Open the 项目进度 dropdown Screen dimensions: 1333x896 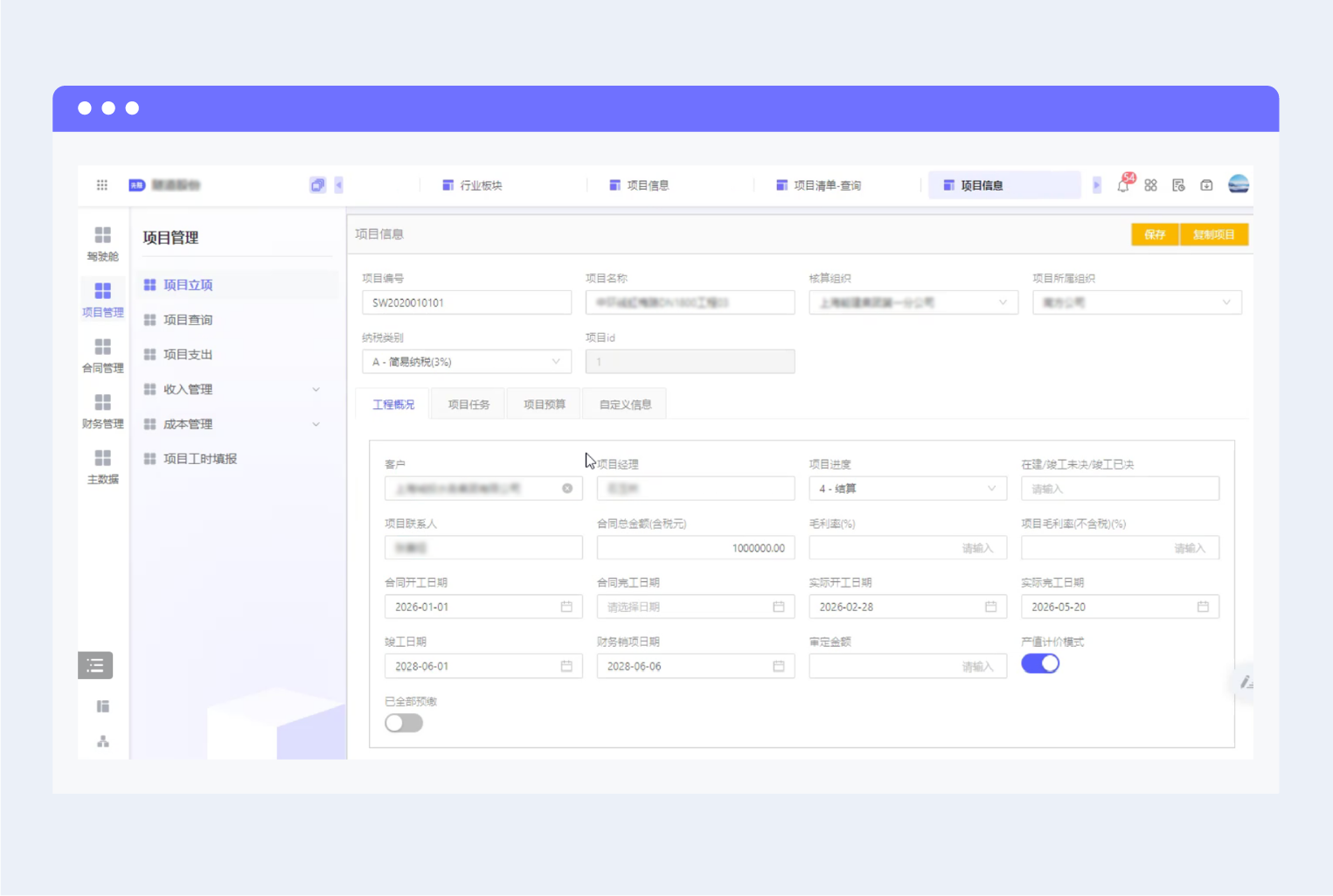[907, 489]
